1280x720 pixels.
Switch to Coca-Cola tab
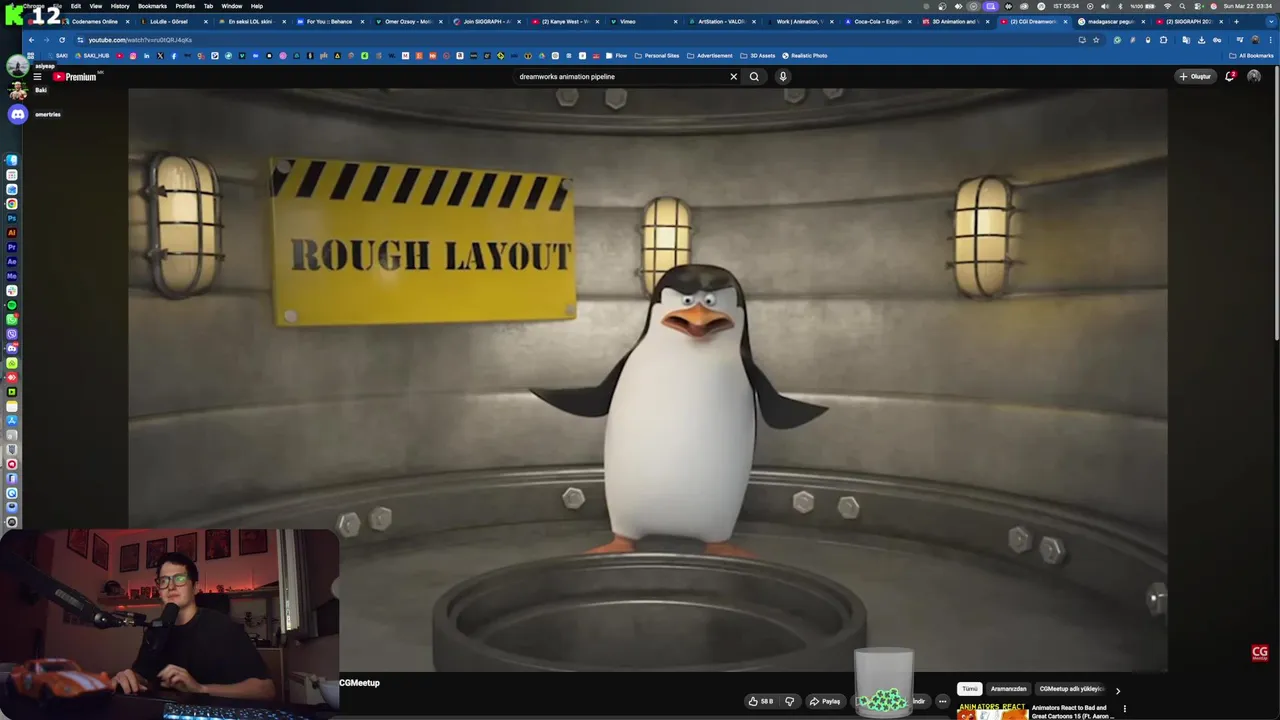(877, 21)
